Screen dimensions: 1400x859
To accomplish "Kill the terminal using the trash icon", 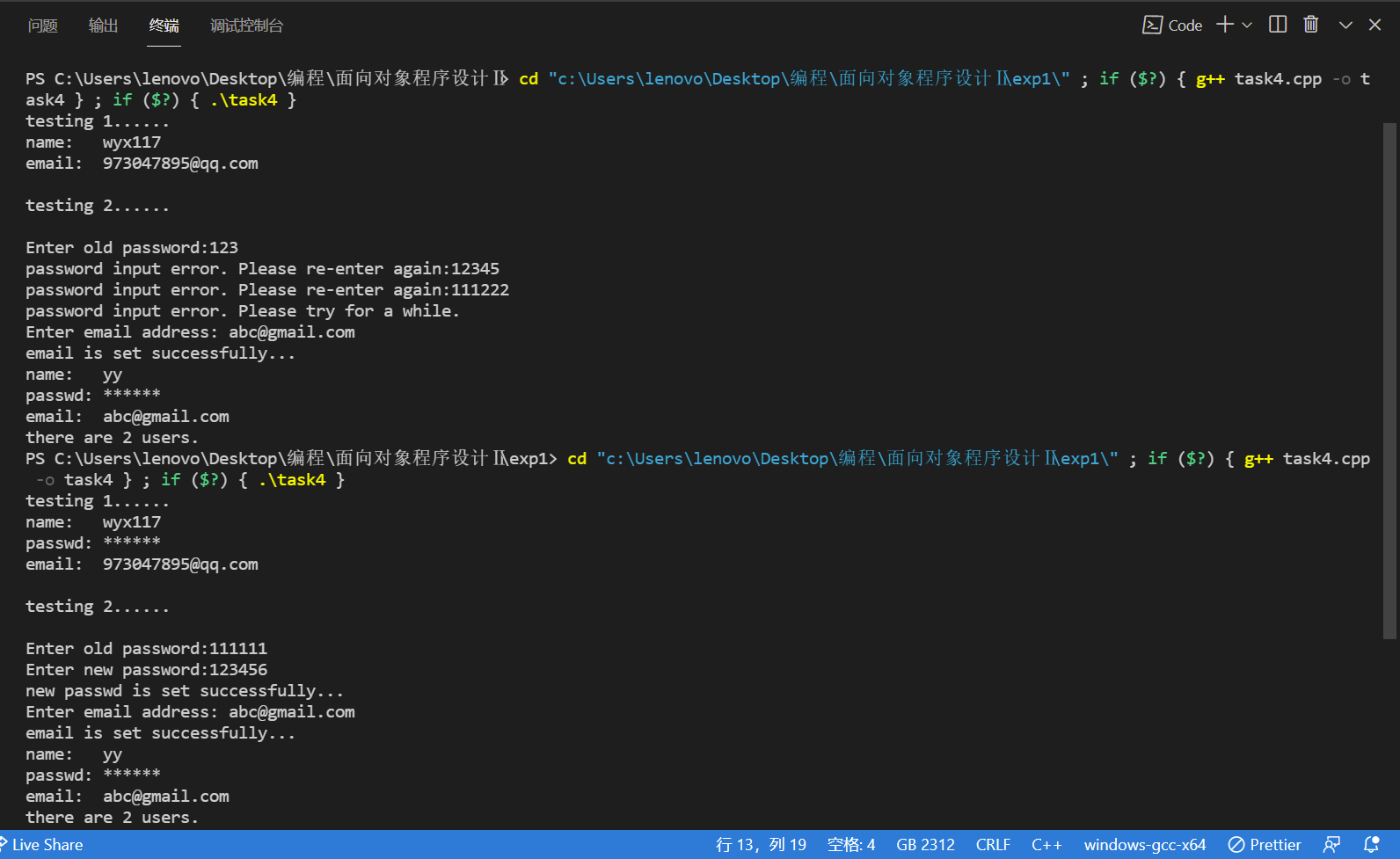I will pos(1311,25).
